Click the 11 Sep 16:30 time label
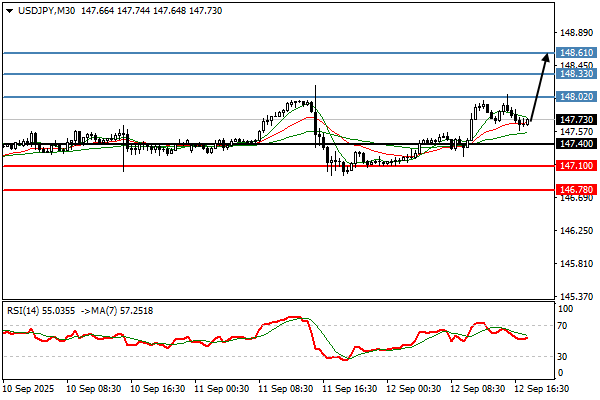Viewport: 600px width, 400px height. (350, 389)
